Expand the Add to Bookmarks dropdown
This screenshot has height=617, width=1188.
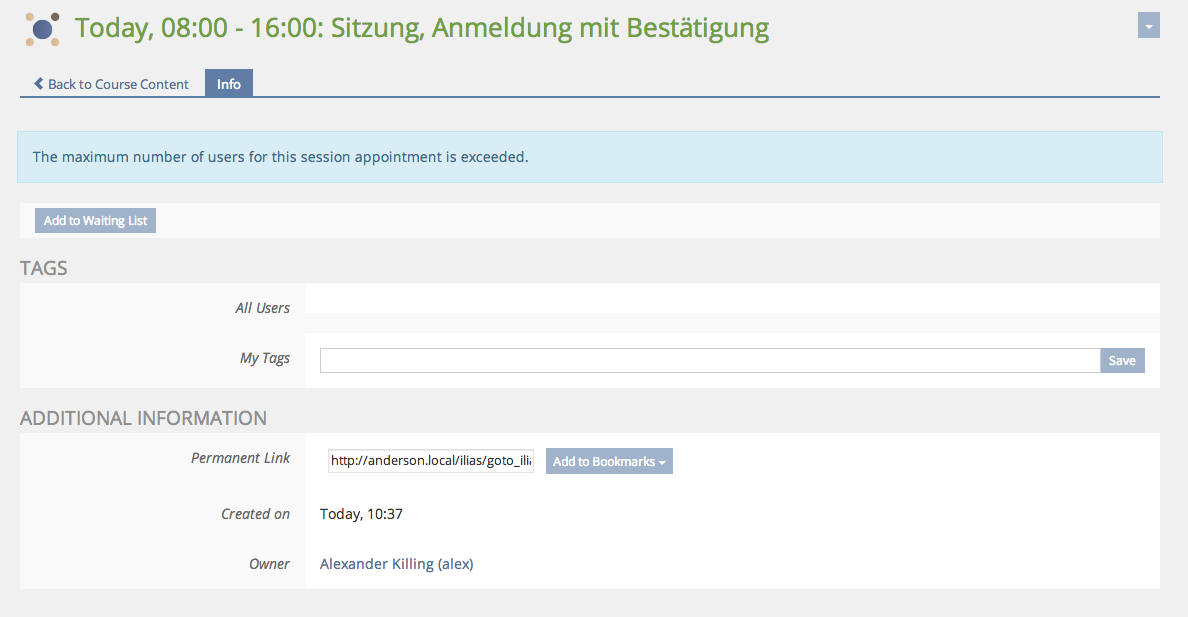[x=609, y=461]
